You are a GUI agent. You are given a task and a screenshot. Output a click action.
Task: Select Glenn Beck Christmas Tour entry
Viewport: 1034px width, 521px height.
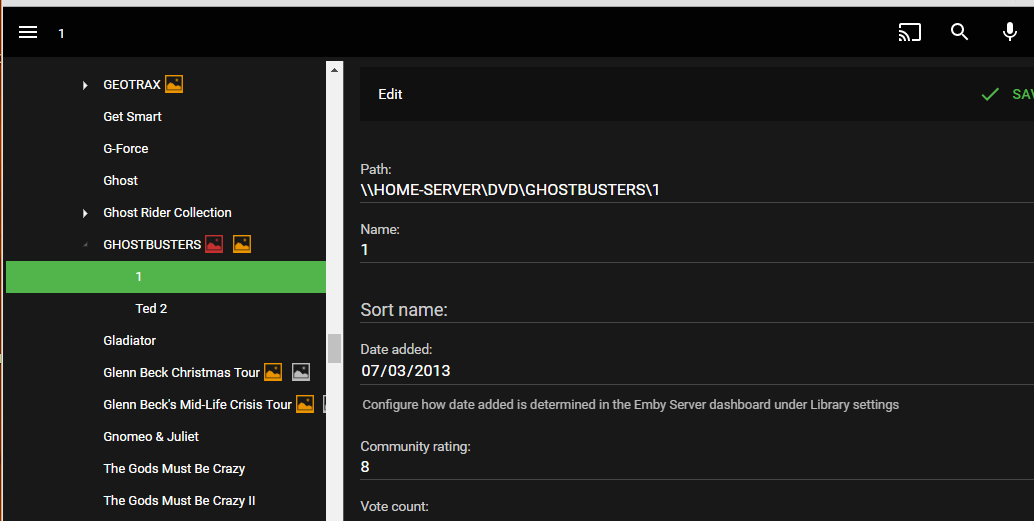click(x=181, y=372)
